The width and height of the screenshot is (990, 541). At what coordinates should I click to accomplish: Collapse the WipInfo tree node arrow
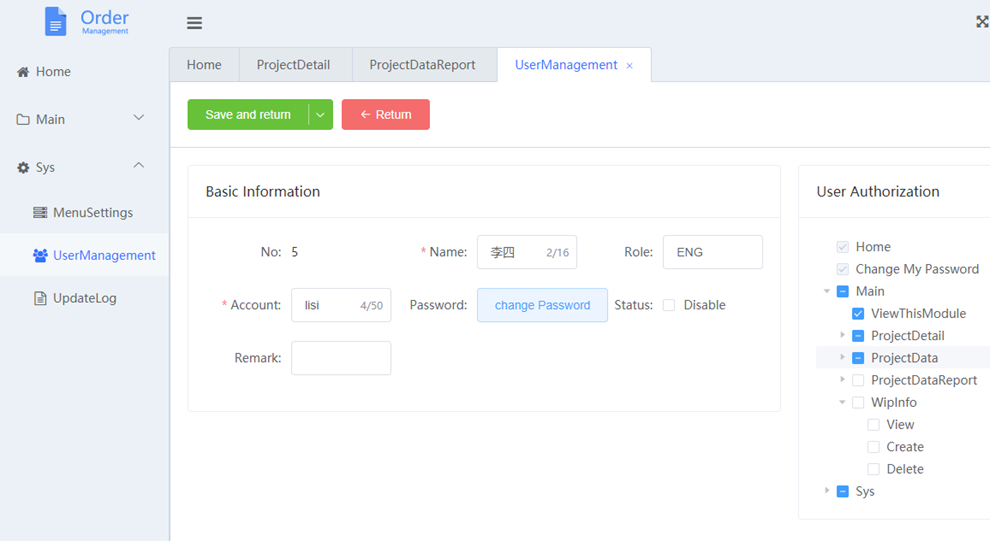coord(842,402)
